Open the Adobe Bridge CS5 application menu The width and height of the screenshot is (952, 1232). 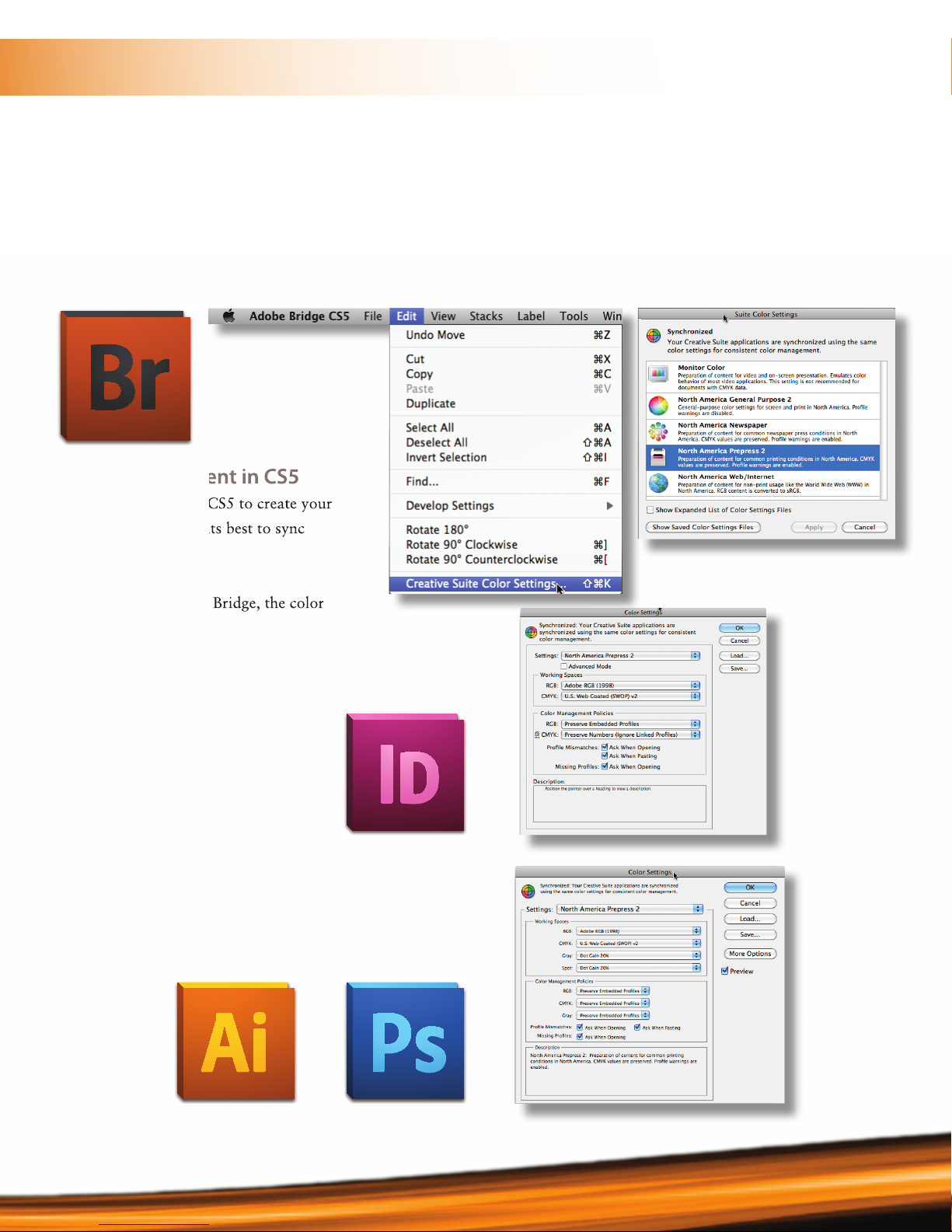pyautogui.click(x=299, y=316)
